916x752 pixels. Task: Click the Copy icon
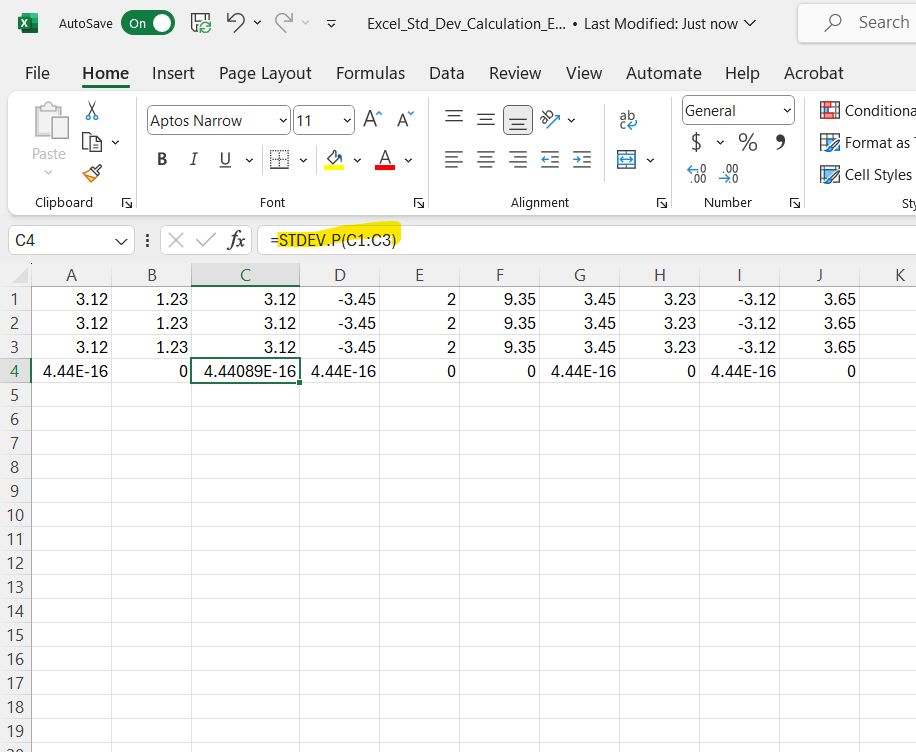coord(92,142)
